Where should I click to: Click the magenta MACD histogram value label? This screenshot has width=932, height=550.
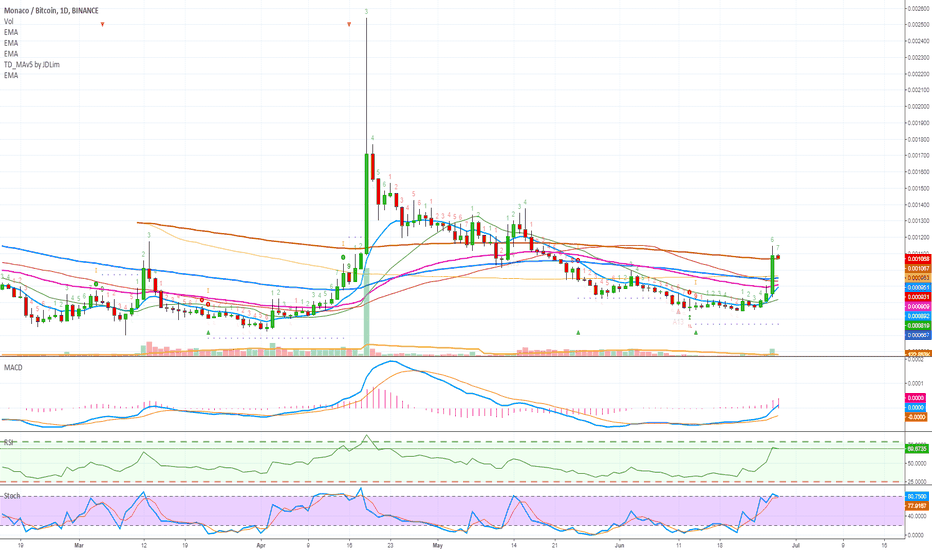[915, 398]
